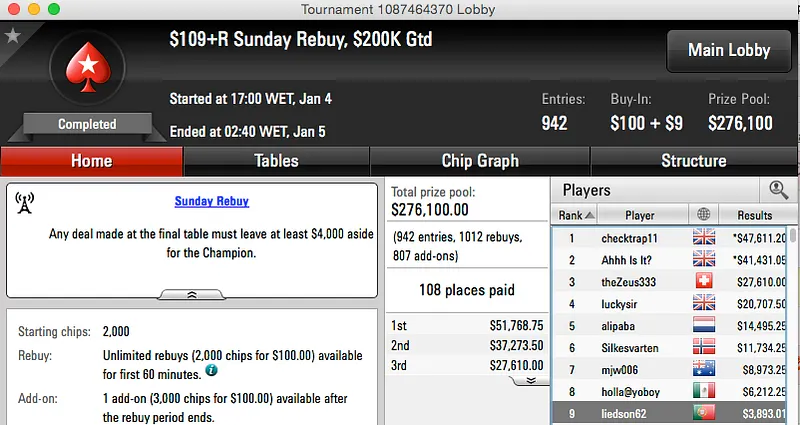
Task: Click the players list scrollbar
Action: coord(793,320)
